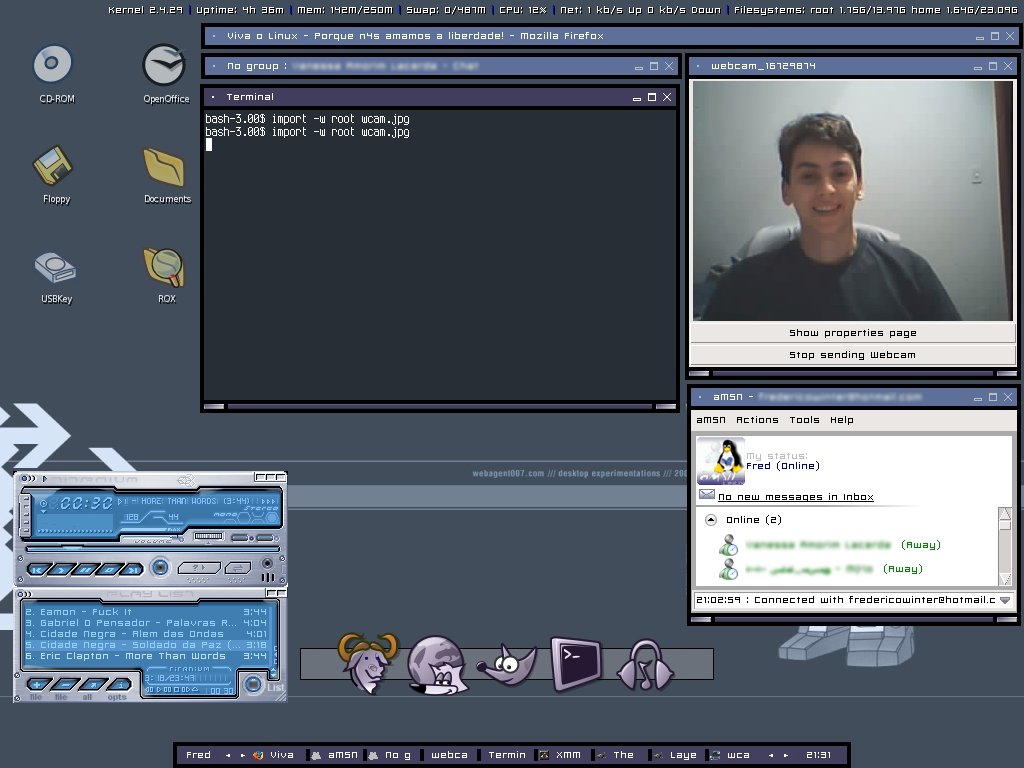The width and height of the screenshot is (1024, 768).
Task: Click Stop sending Webcam button
Action: 852,355
